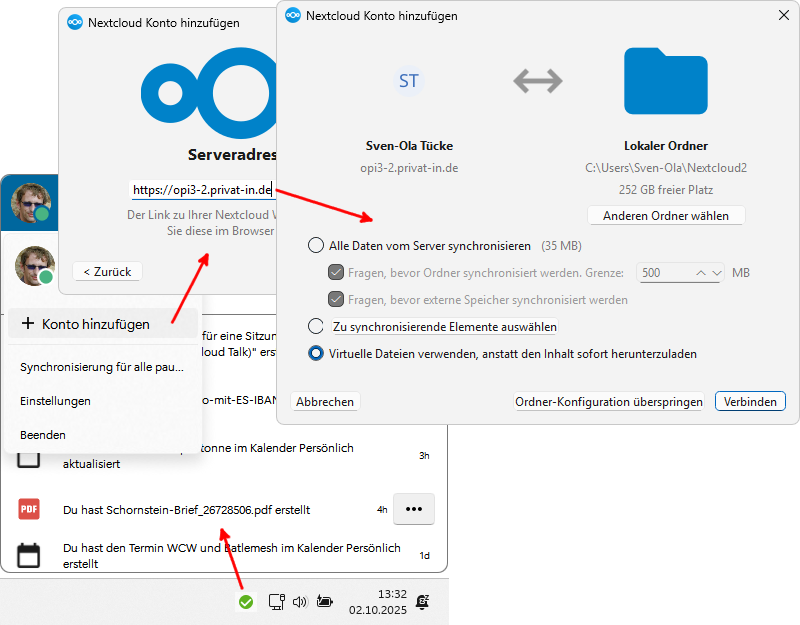
Task: Click the notification bell in taskbar
Action: [423, 601]
